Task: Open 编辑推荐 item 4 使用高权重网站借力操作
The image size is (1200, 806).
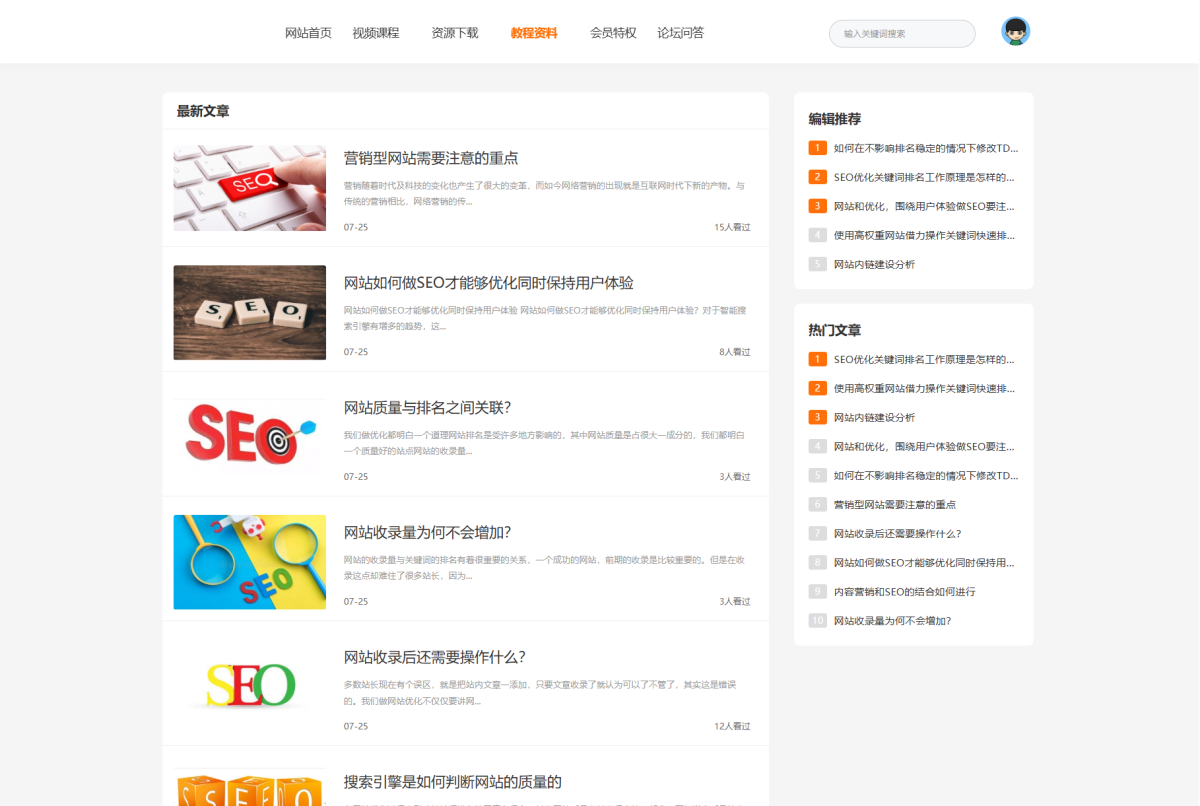Action: point(924,235)
